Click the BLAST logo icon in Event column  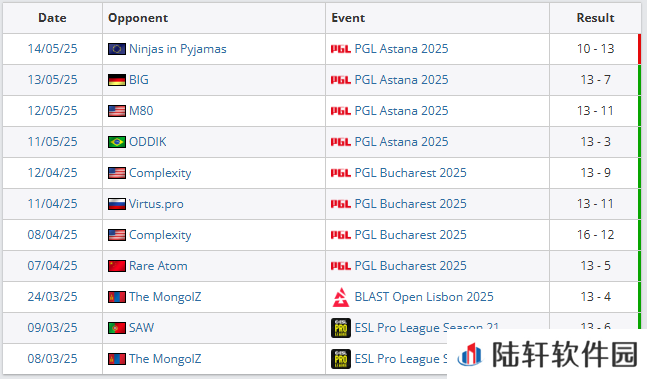(x=341, y=297)
